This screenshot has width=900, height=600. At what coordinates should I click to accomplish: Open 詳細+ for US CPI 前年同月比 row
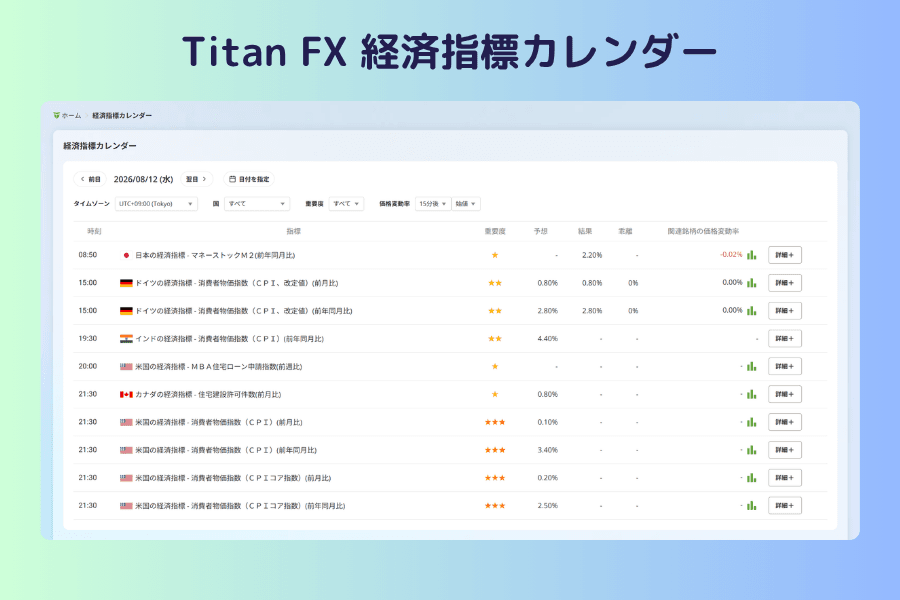coord(785,450)
